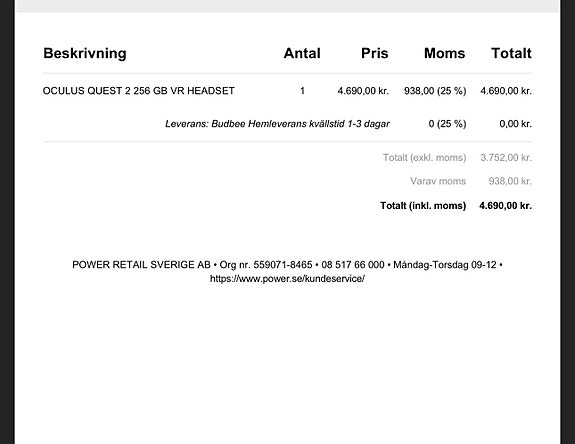Click the Totalt (inkl. moms) label

pos(423,205)
